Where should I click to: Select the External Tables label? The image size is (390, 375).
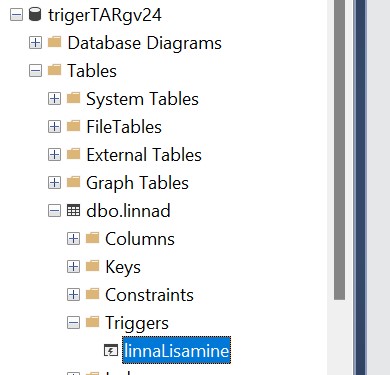click(x=144, y=155)
